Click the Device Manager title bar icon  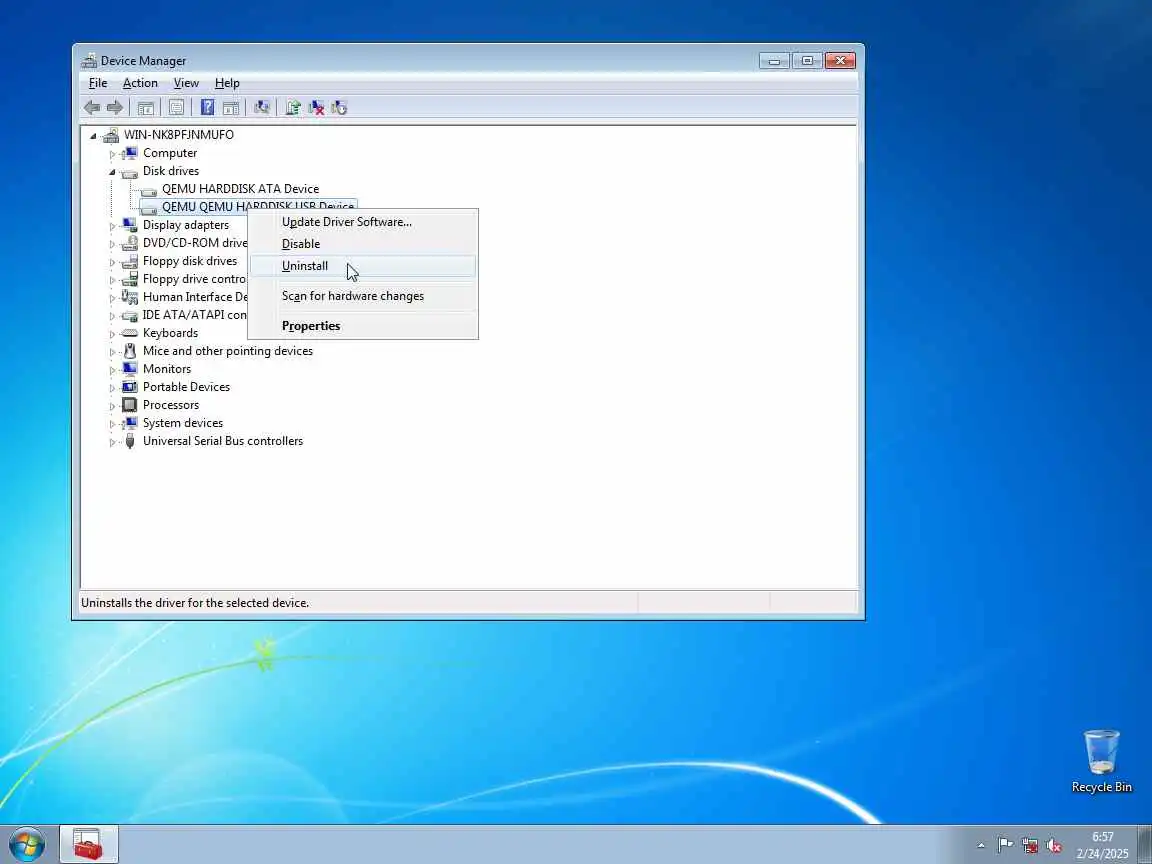click(89, 60)
